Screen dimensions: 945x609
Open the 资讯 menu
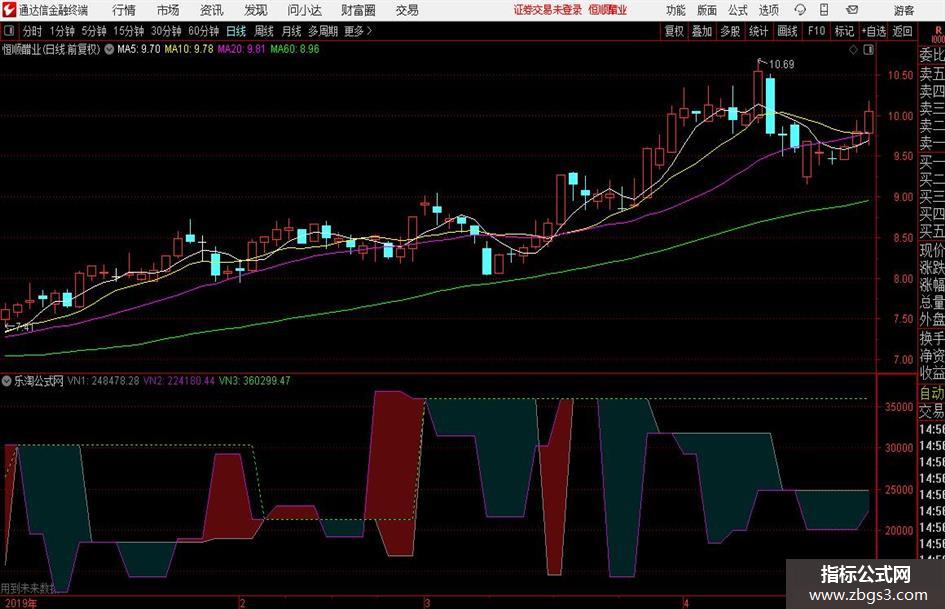click(211, 10)
